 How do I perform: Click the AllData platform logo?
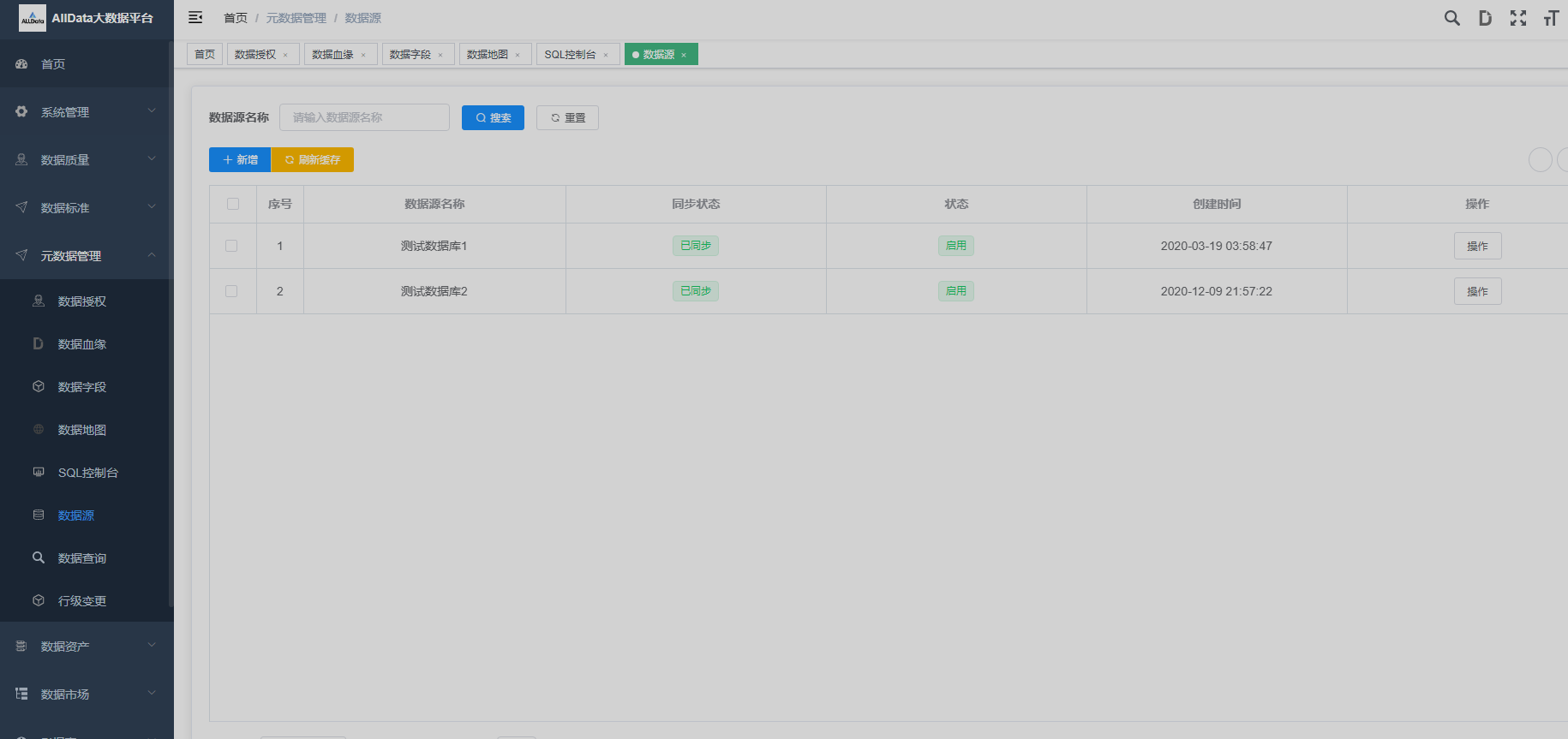(x=33, y=18)
